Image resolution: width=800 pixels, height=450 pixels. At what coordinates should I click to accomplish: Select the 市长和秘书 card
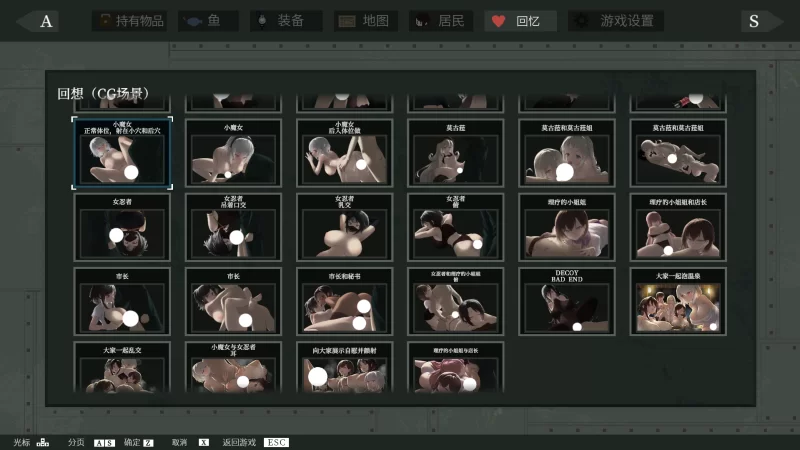pos(344,302)
